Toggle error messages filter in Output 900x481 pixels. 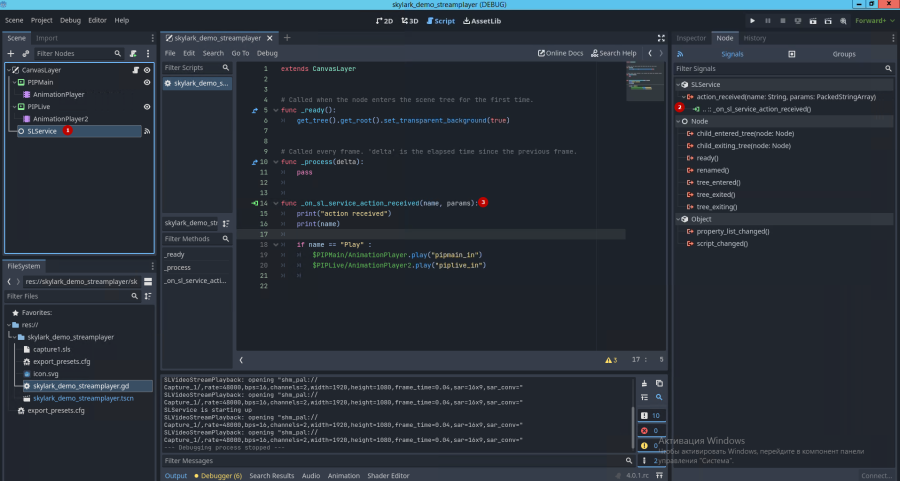click(x=650, y=430)
